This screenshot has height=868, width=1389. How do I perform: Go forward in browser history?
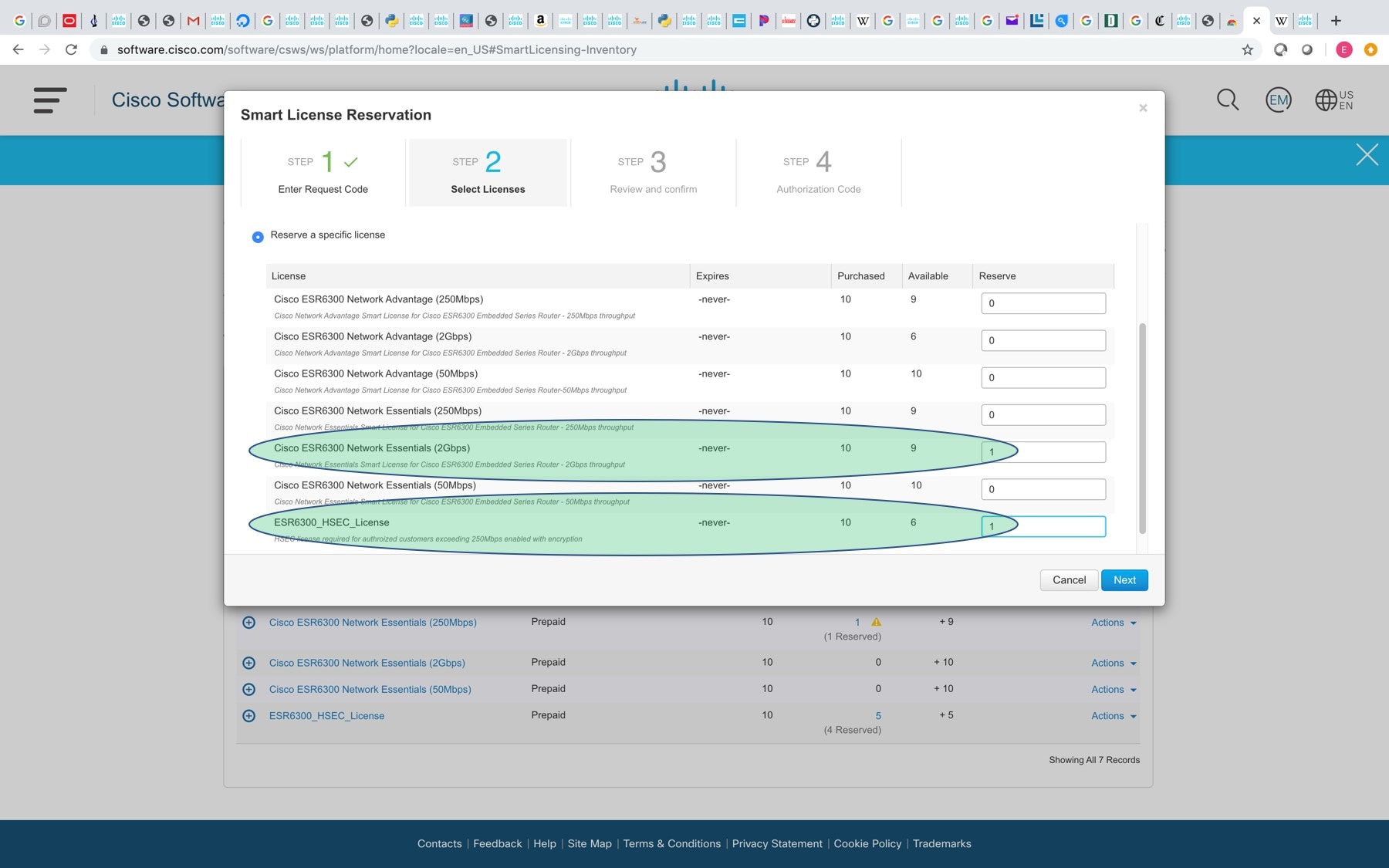pos(45,49)
